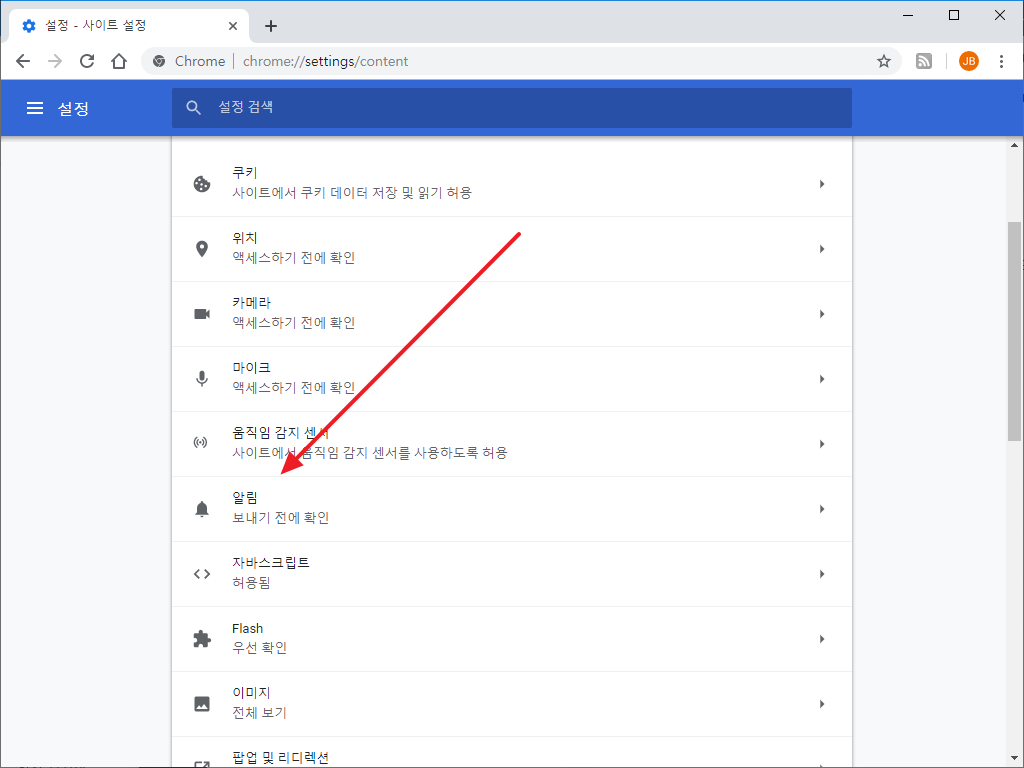Open the home page button

point(119,61)
